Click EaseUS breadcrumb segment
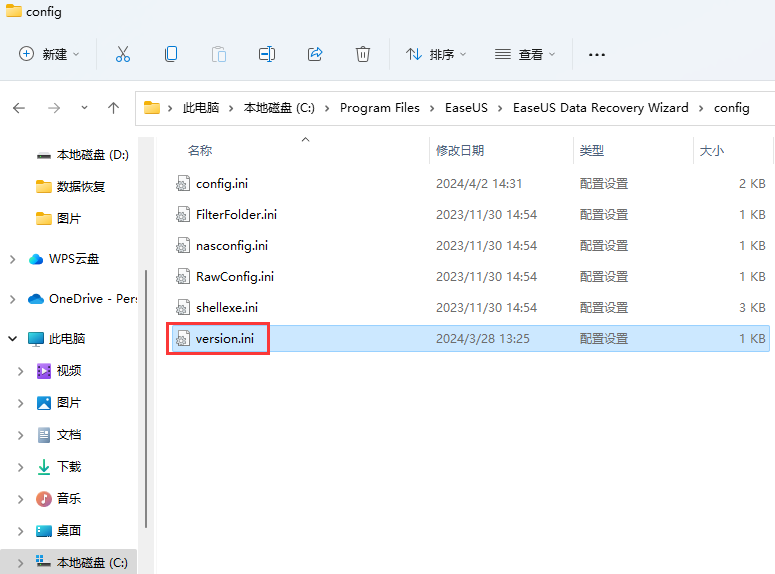 click(466, 108)
